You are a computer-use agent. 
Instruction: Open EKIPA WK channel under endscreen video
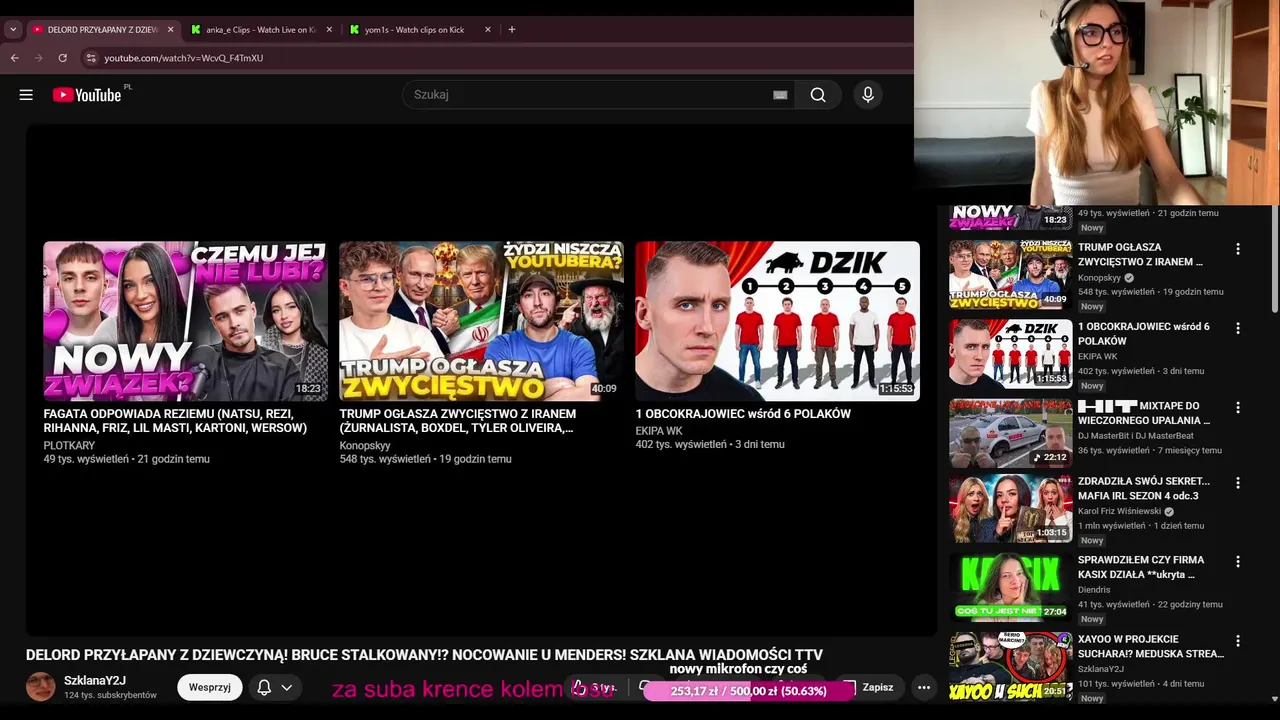tap(659, 431)
